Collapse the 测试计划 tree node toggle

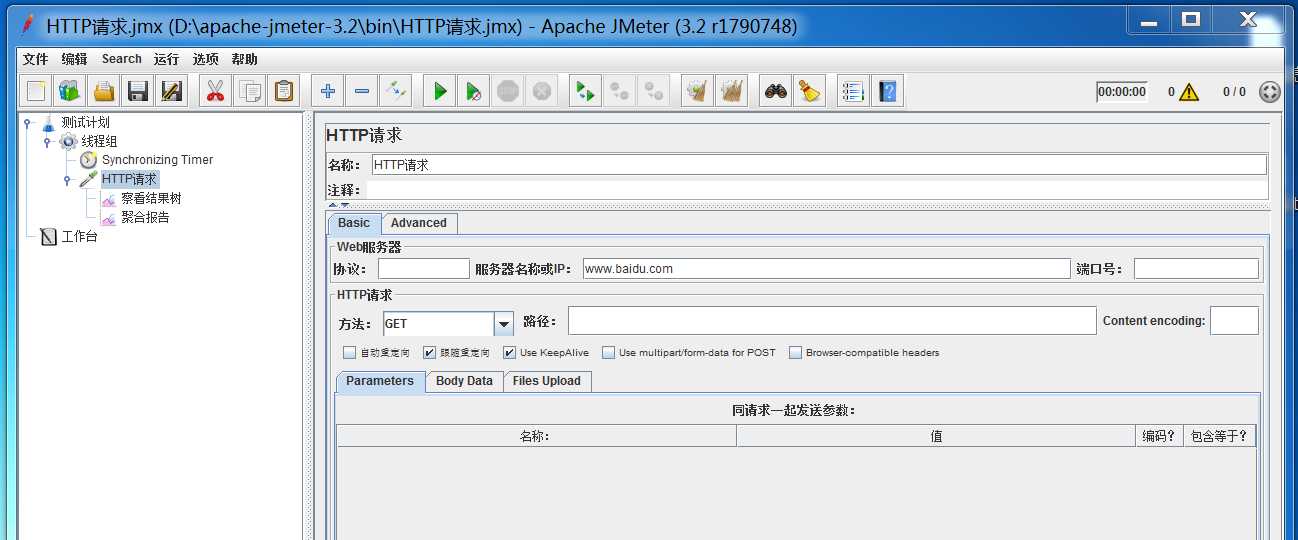(x=27, y=123)
